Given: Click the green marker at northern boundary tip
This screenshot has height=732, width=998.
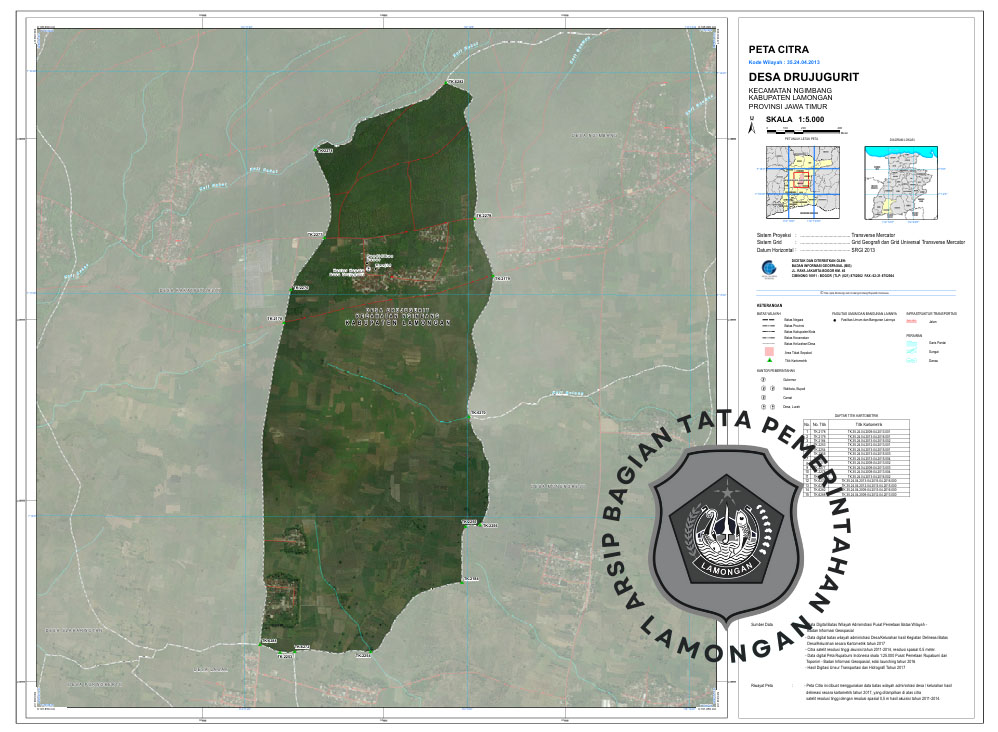Looking at the screenshot, I should (x=445, y=82).
